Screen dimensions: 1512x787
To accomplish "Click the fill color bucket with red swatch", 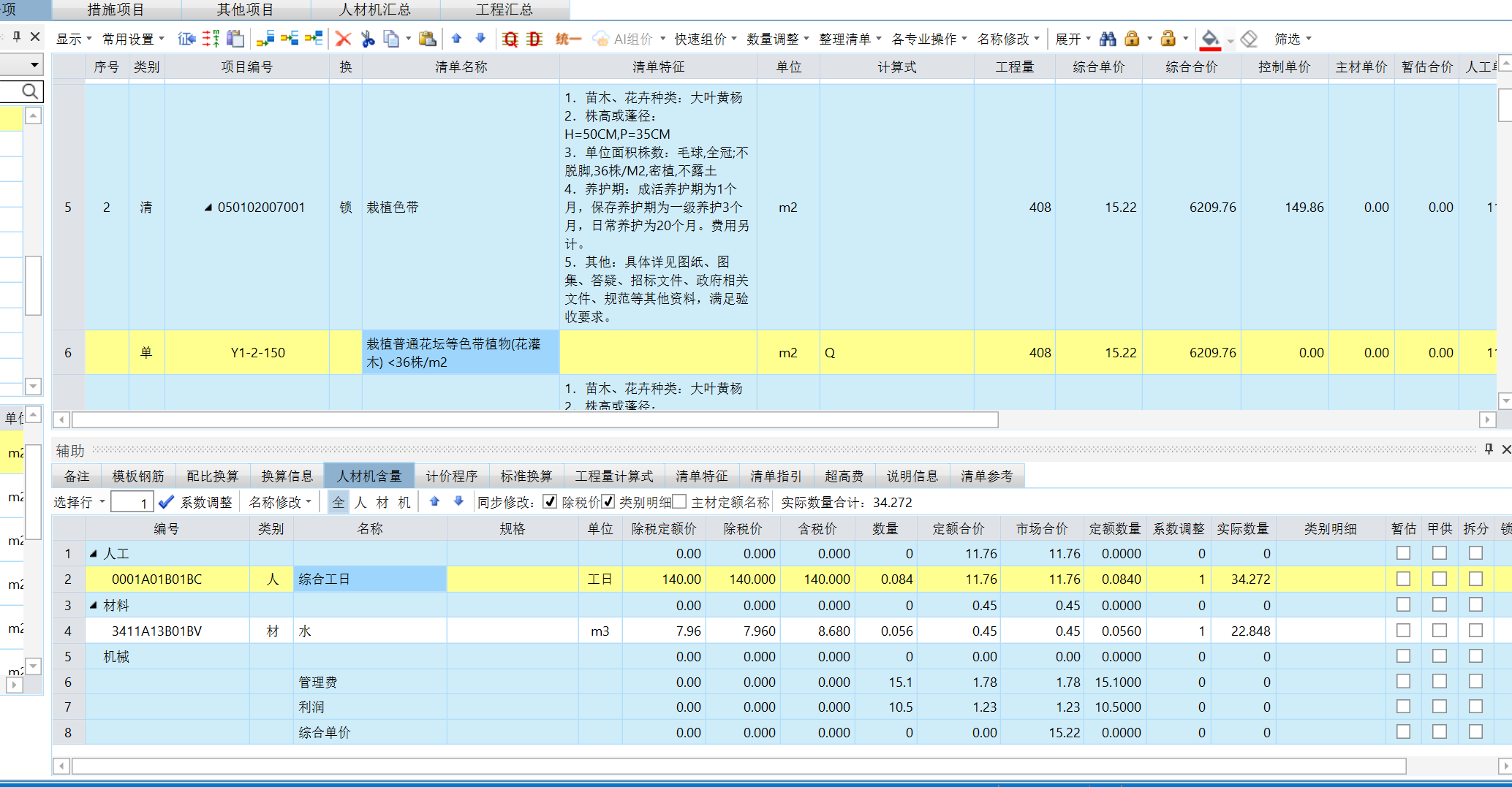I will [x=1210, y=39].
